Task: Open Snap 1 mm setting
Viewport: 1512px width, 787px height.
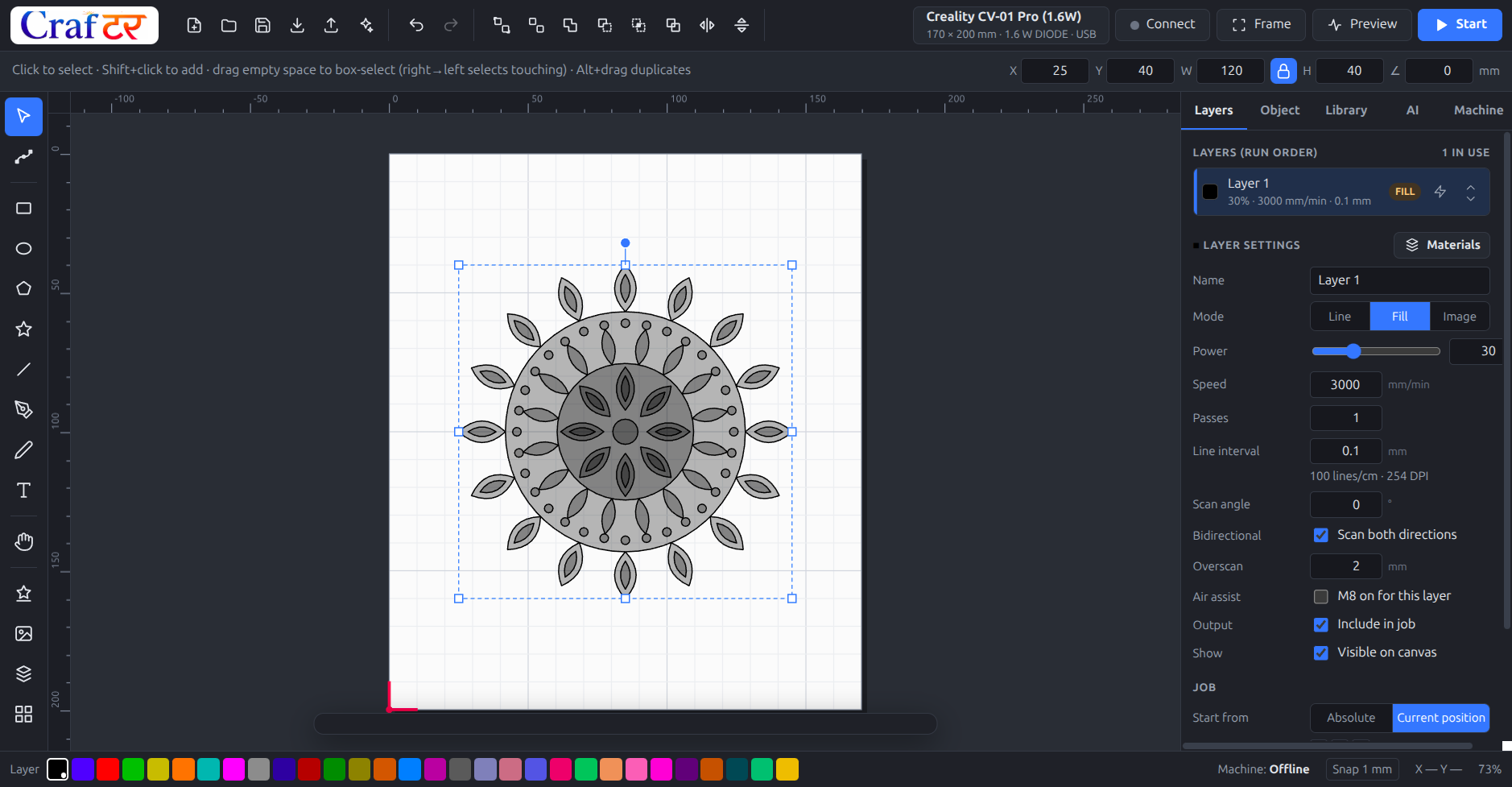Action: pyautogui.click(x=1361, y=769)
